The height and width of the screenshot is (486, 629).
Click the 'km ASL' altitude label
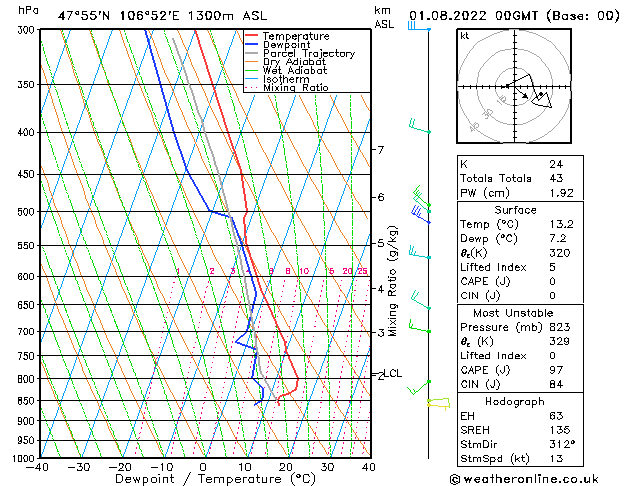(x=384, y=17)
